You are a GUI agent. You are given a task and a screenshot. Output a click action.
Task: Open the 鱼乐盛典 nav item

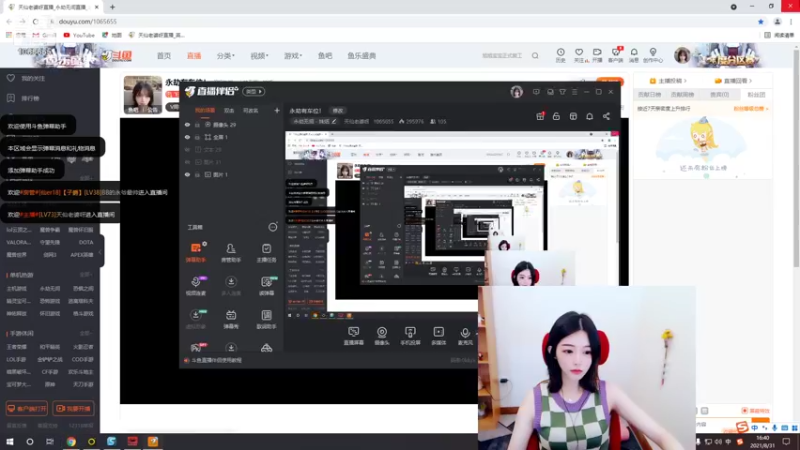(362, 56)
